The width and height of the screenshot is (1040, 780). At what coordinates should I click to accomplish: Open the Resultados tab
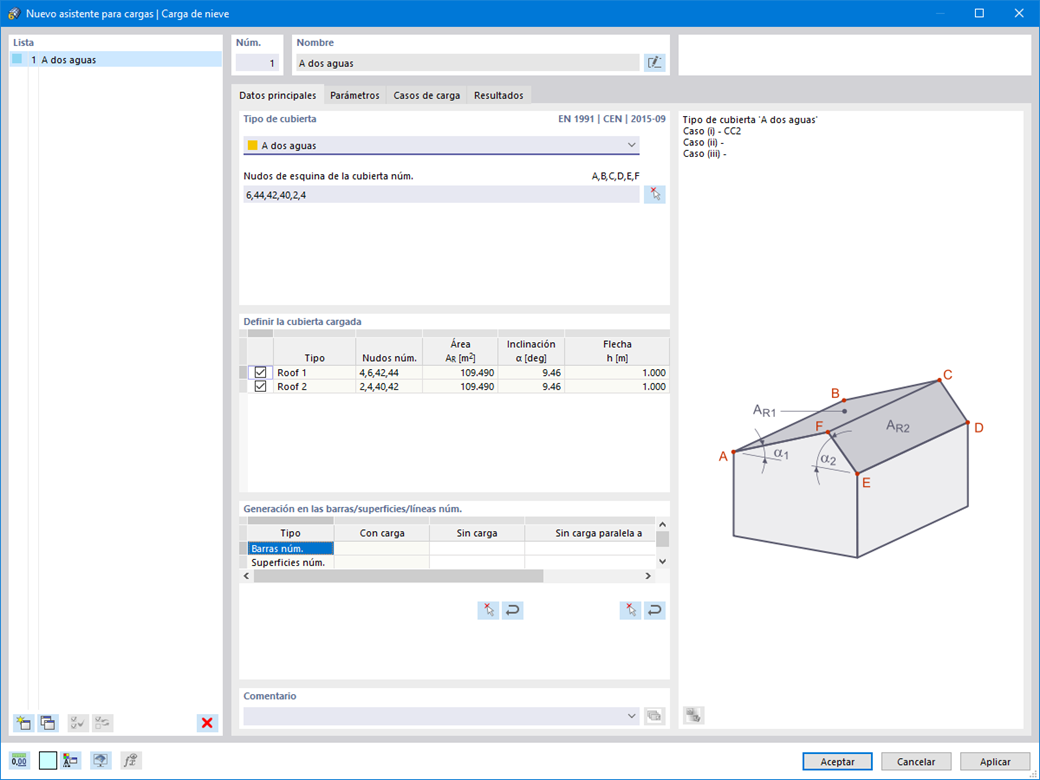tap(499, 96)
